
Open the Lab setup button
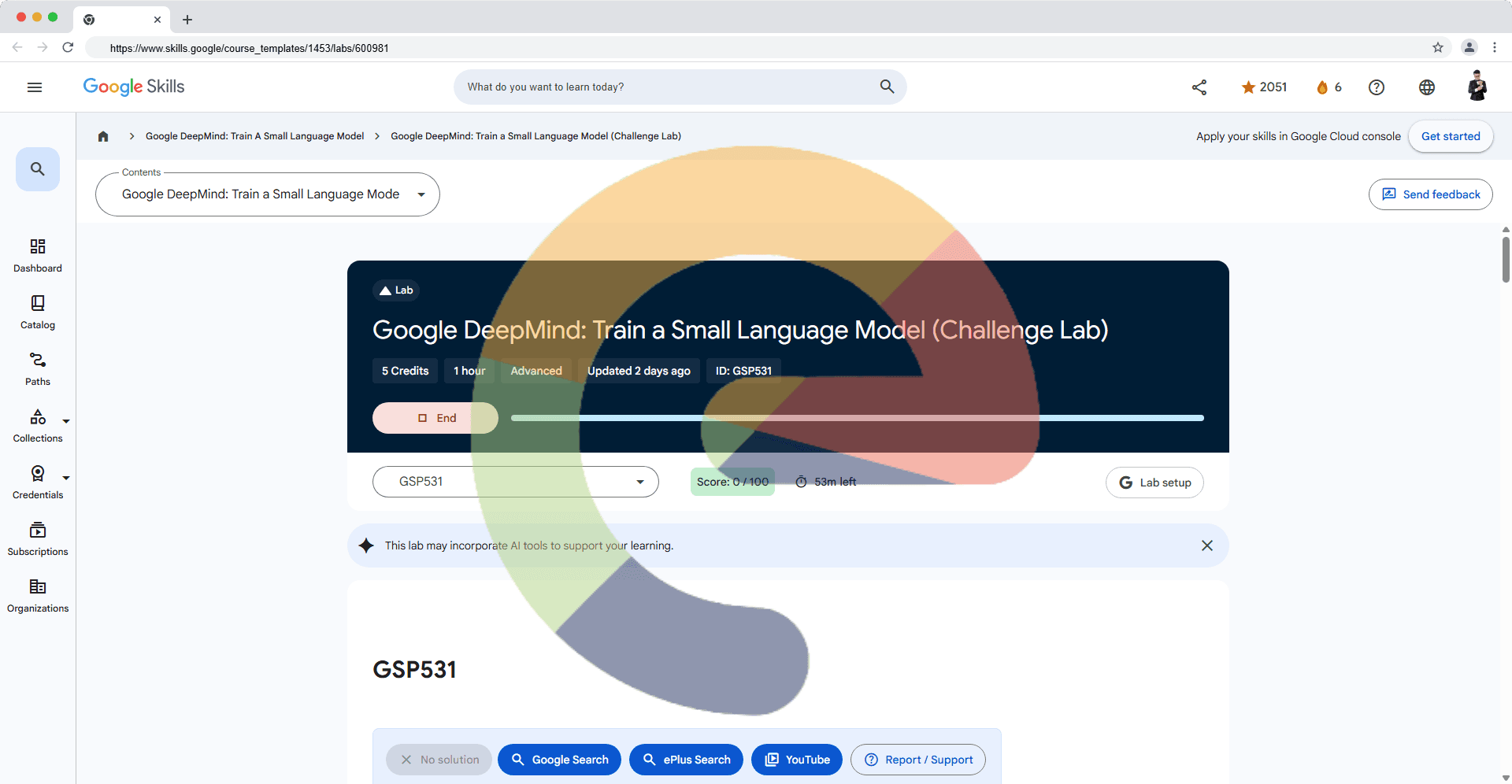pyautogui.click(x=1154, y=483)
